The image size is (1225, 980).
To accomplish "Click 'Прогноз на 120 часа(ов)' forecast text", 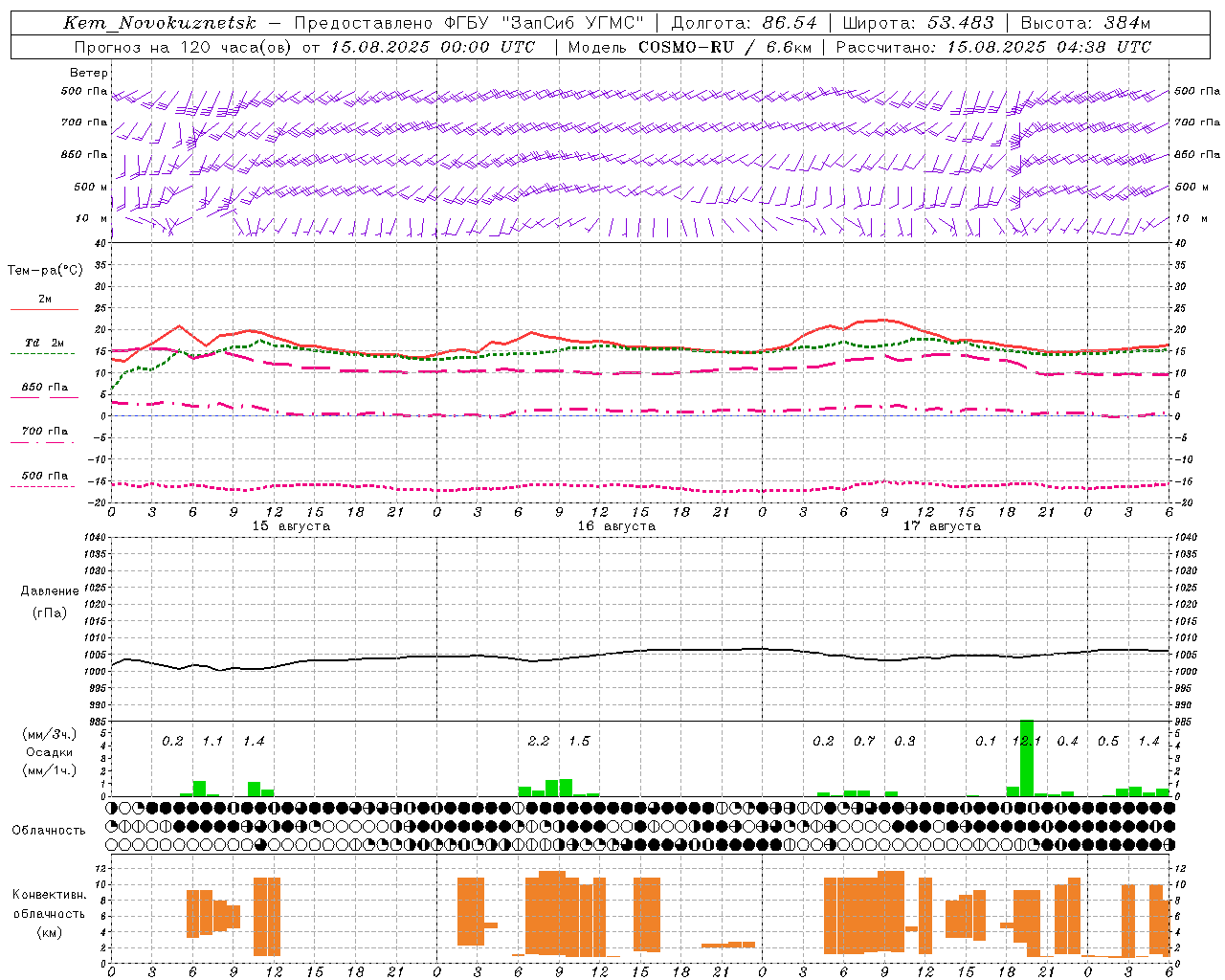I will coord(184,47).
